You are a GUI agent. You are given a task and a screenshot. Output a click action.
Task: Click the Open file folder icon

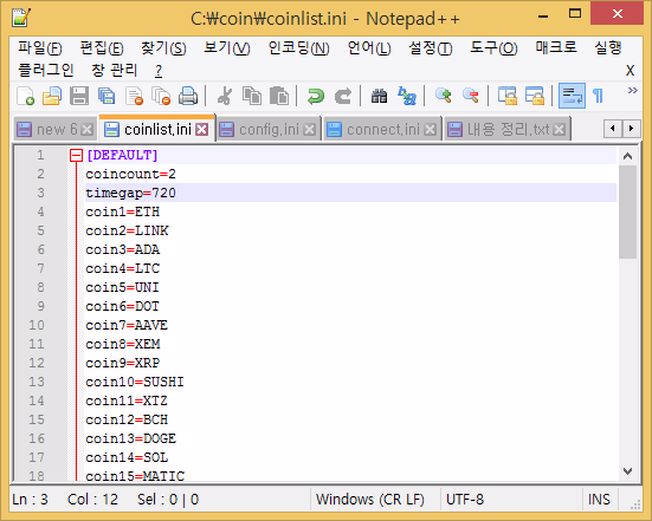coord(52,96)
